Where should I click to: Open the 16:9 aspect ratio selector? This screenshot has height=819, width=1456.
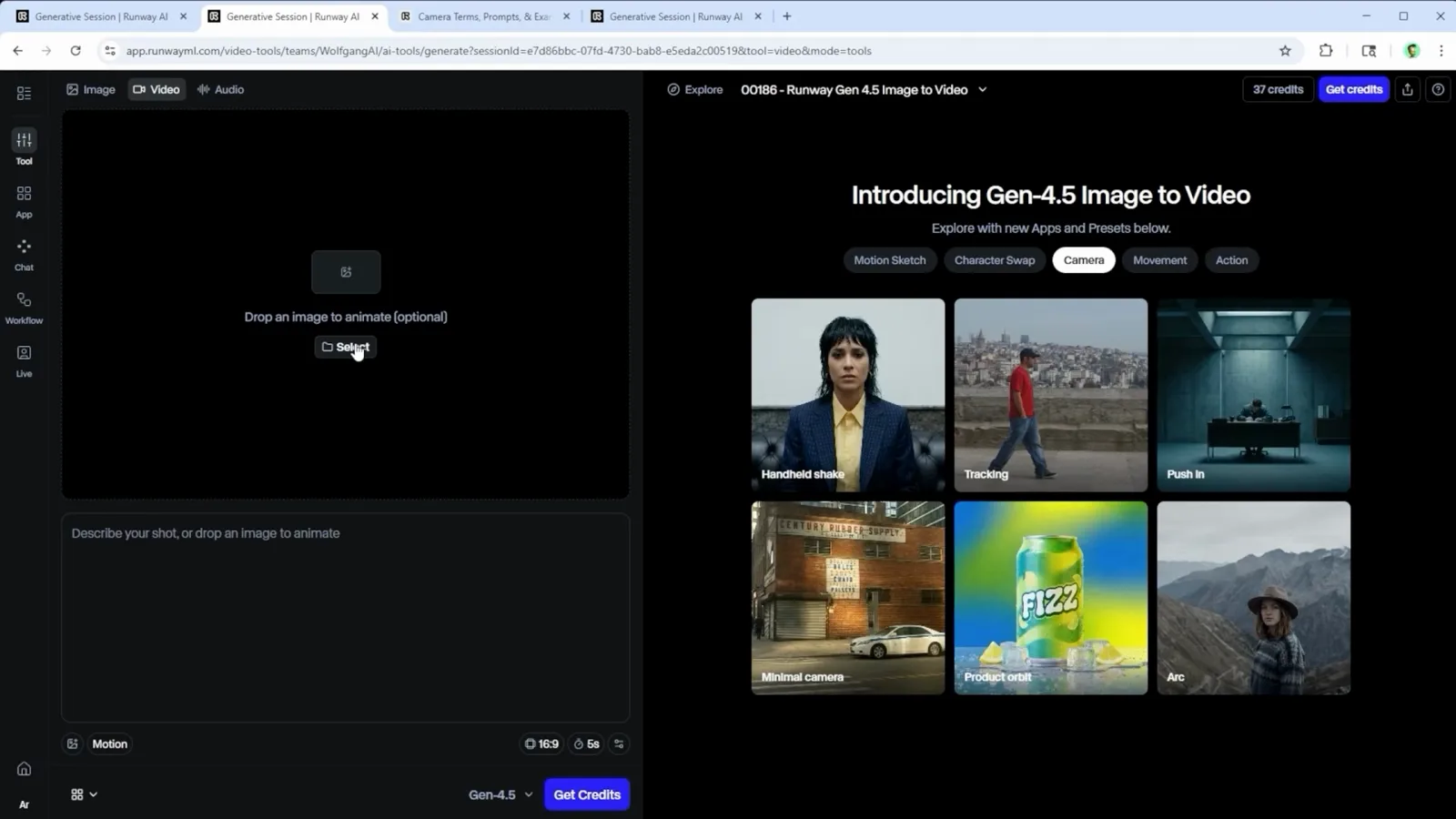[541, 743]
